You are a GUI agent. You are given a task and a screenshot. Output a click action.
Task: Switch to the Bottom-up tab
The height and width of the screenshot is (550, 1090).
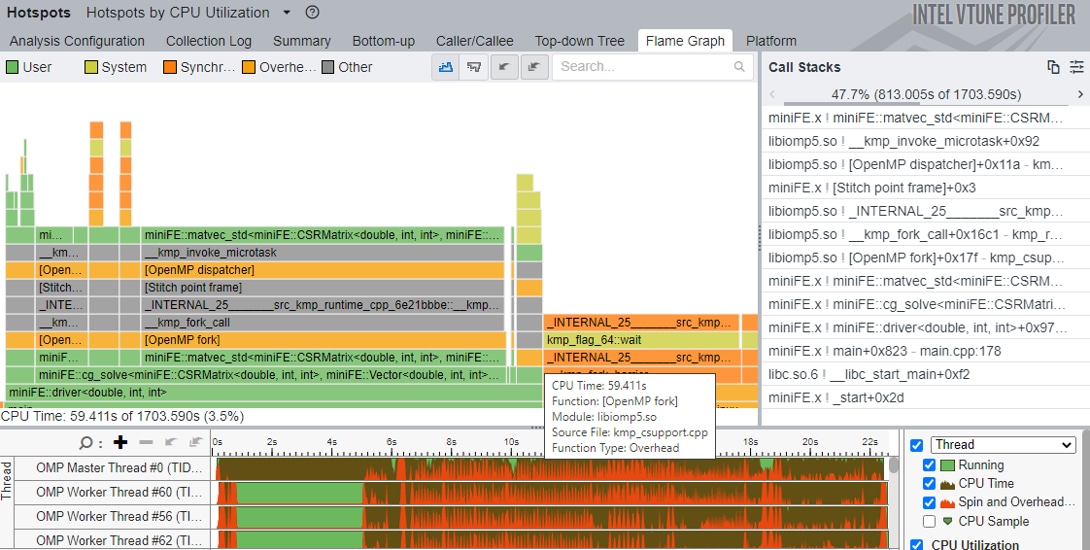[x=383, y=41]
